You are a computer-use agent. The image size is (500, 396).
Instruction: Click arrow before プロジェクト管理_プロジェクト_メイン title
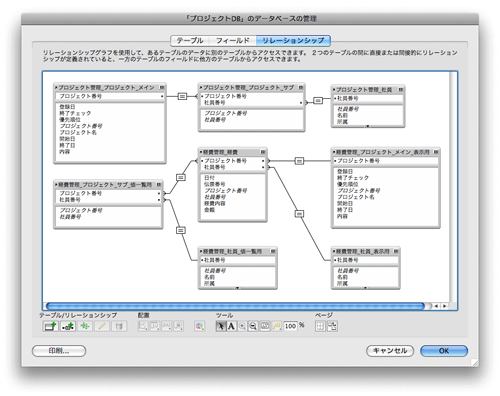pos(57,87)
